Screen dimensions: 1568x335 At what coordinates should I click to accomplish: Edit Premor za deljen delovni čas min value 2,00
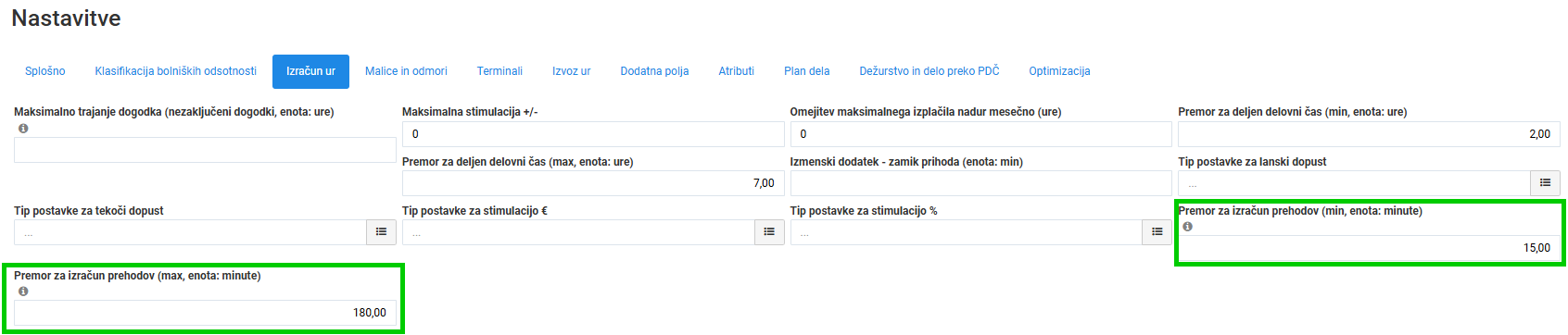point(1369,134)
